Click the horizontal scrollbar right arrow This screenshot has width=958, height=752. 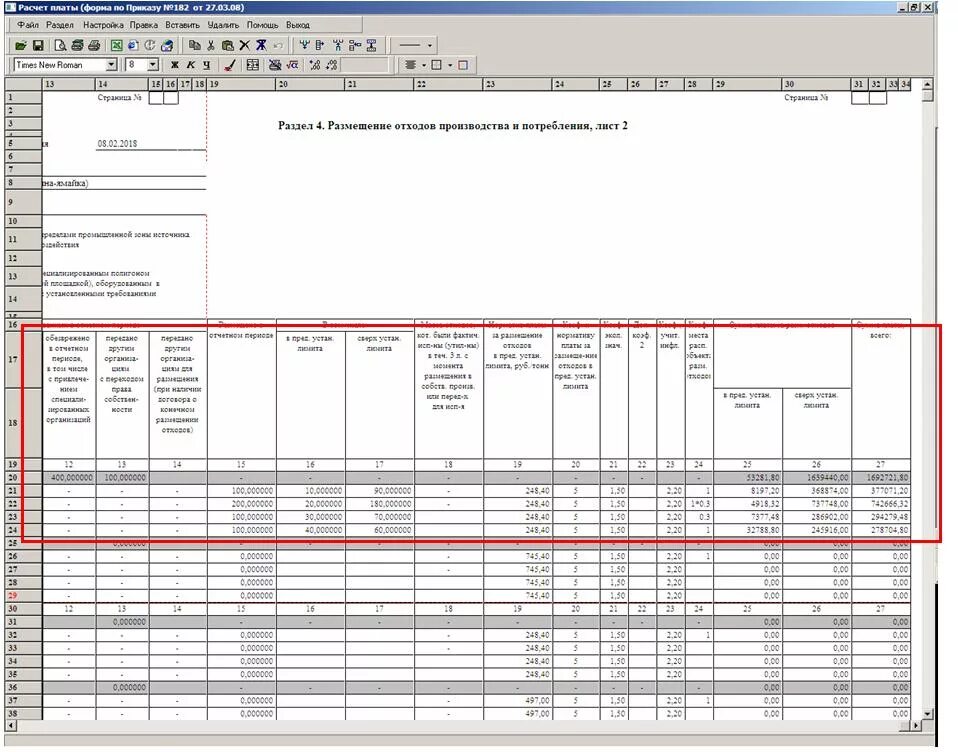pyautogui.click(x=915, y=726)
